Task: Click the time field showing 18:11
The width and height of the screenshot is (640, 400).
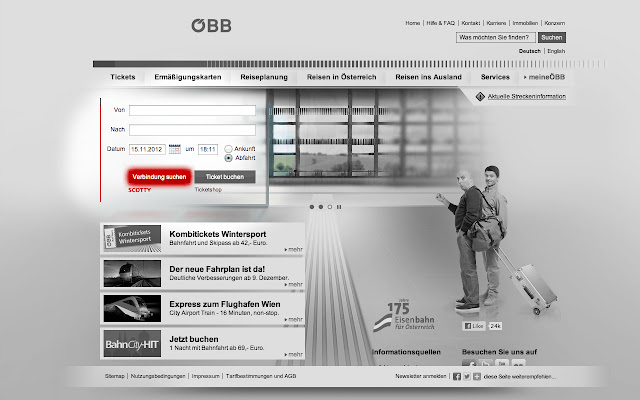Action: 208,149
